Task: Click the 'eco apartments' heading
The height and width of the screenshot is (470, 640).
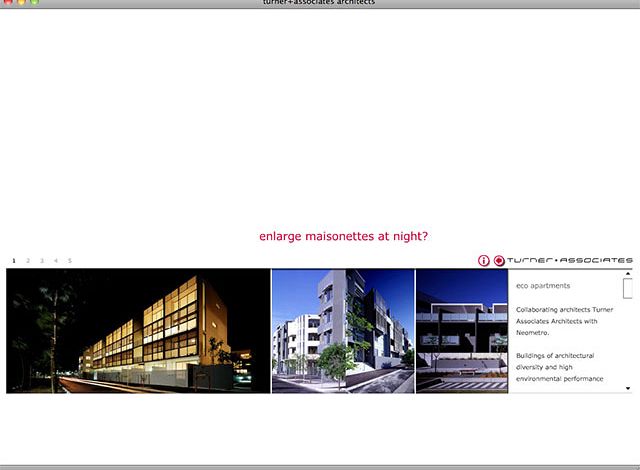Action: [543, 286]
